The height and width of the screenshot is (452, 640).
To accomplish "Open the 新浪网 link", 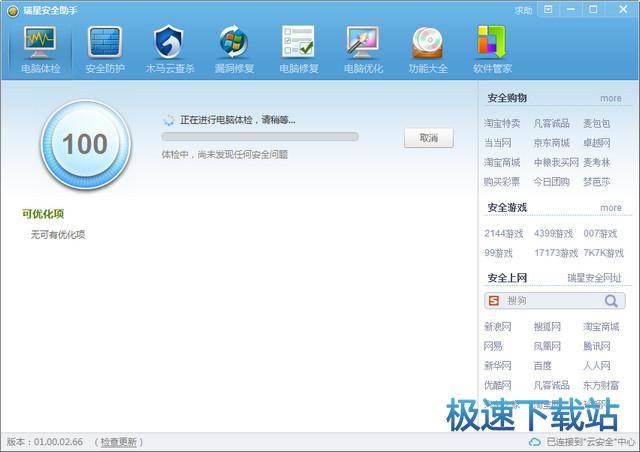I will (498, 327).
